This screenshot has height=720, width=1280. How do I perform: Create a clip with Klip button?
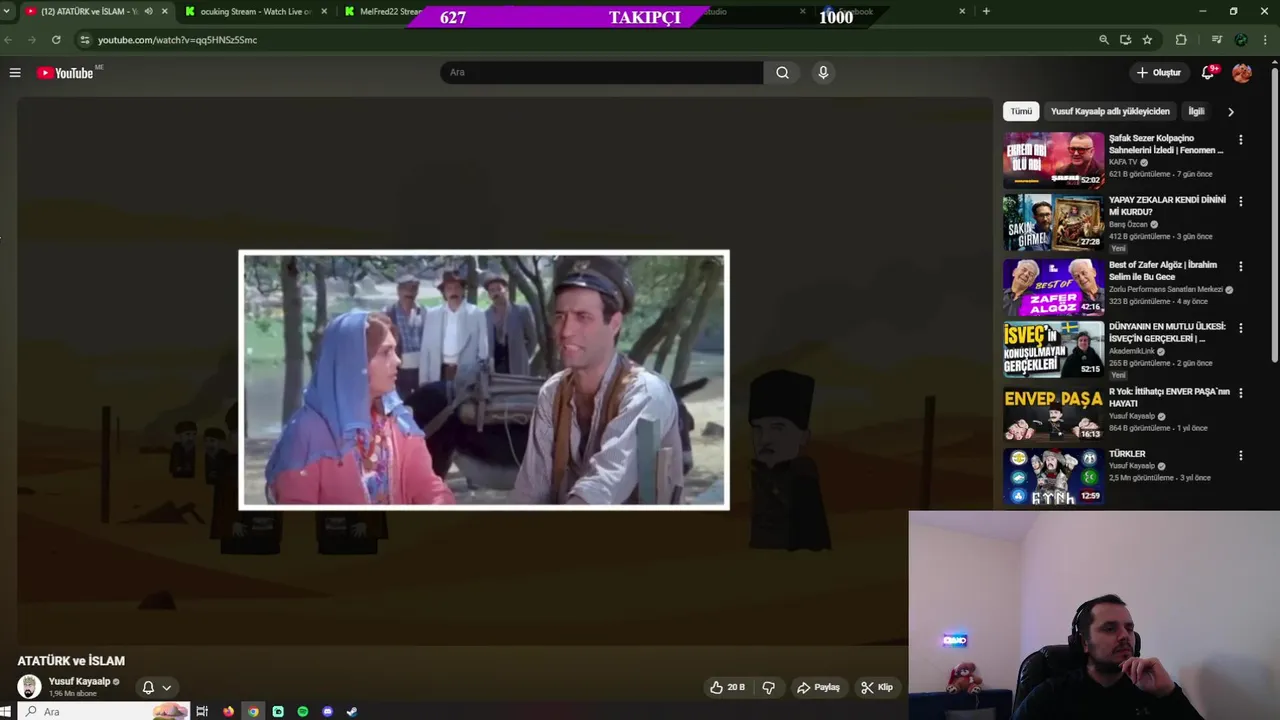click(877, 687)
